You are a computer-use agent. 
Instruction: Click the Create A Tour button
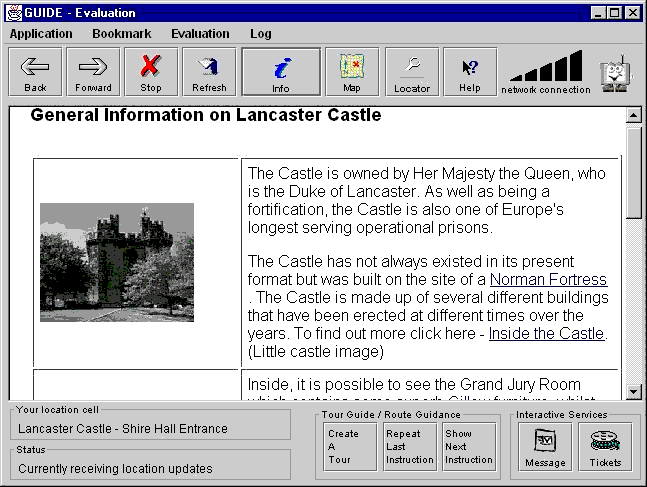coord(350,447)
